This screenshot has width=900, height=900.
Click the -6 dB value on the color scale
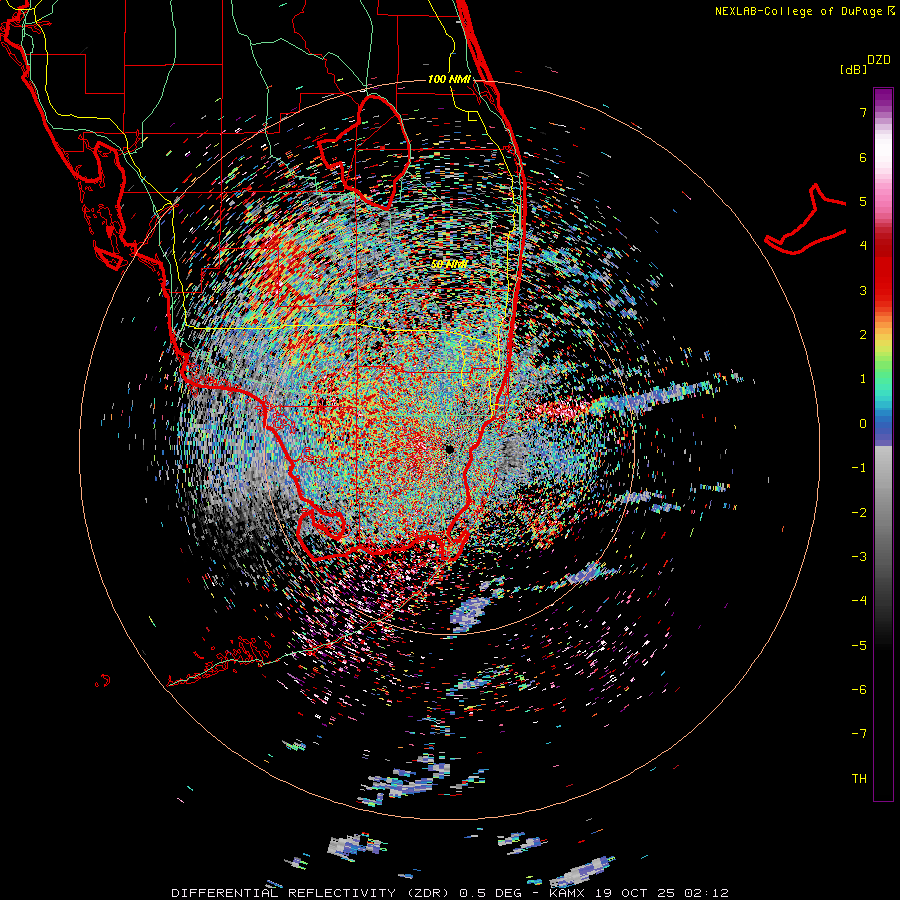coord(859,690)
